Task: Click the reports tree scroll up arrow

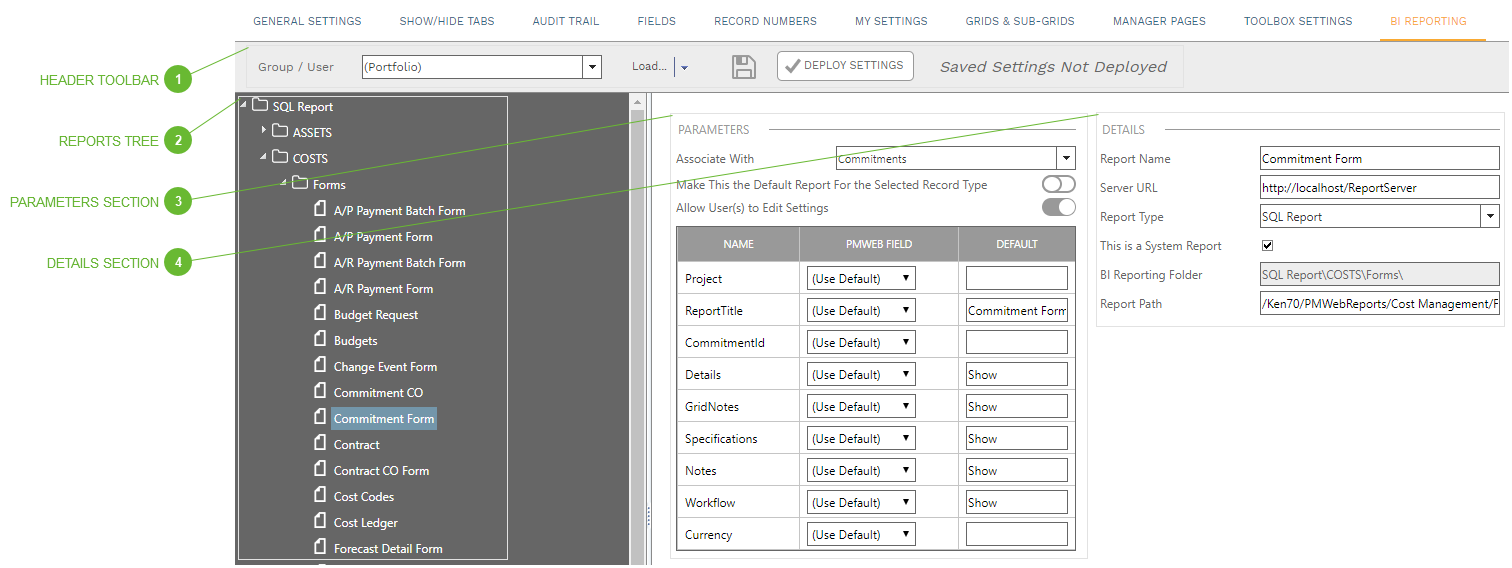Action: (x=637, y=102)
